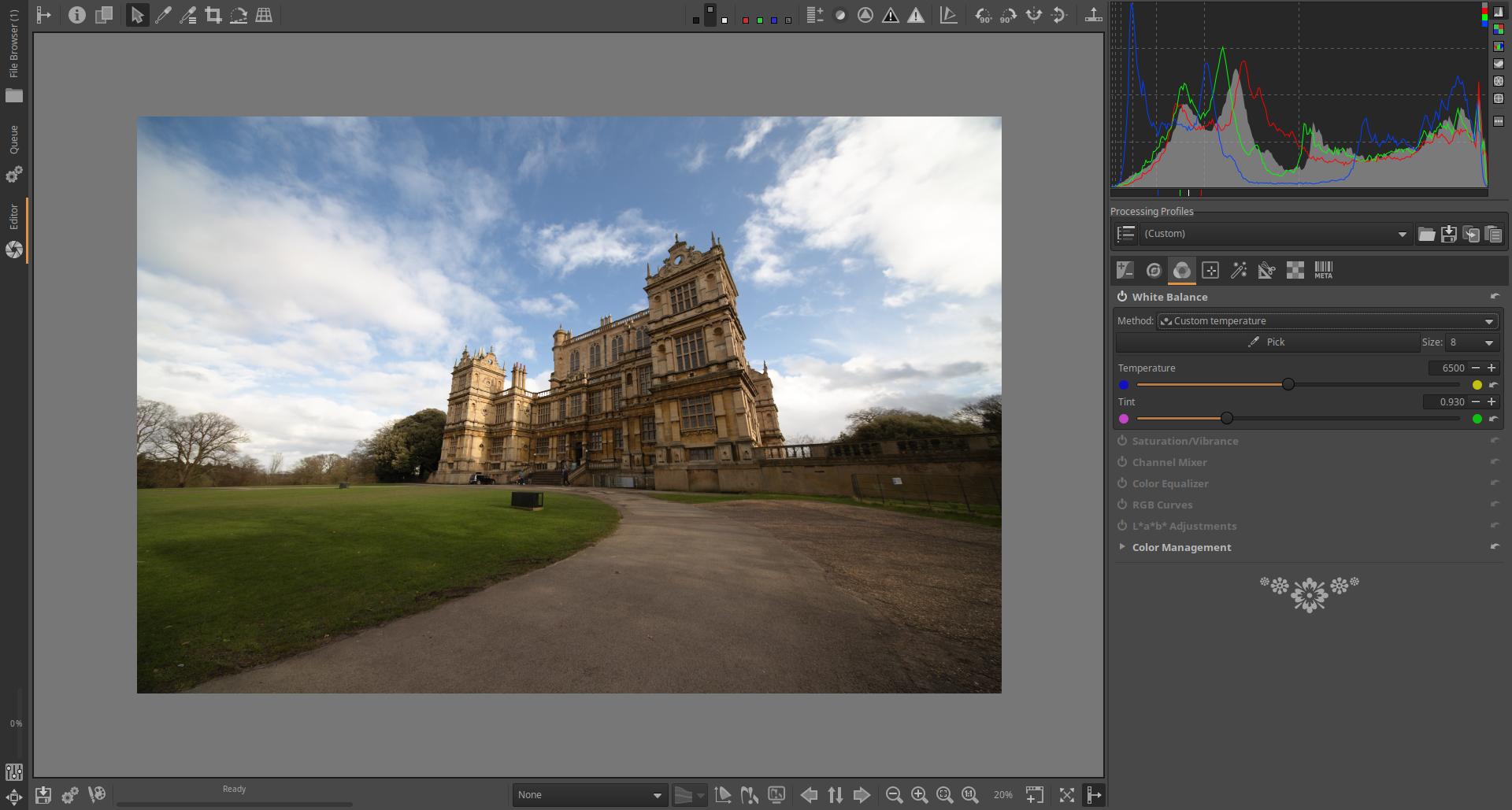This screenshot has height=810, width=1512.
Task: Activate the white balance picker pipette in toolbar
Action: pyautogui.click(x=163, y=15)
